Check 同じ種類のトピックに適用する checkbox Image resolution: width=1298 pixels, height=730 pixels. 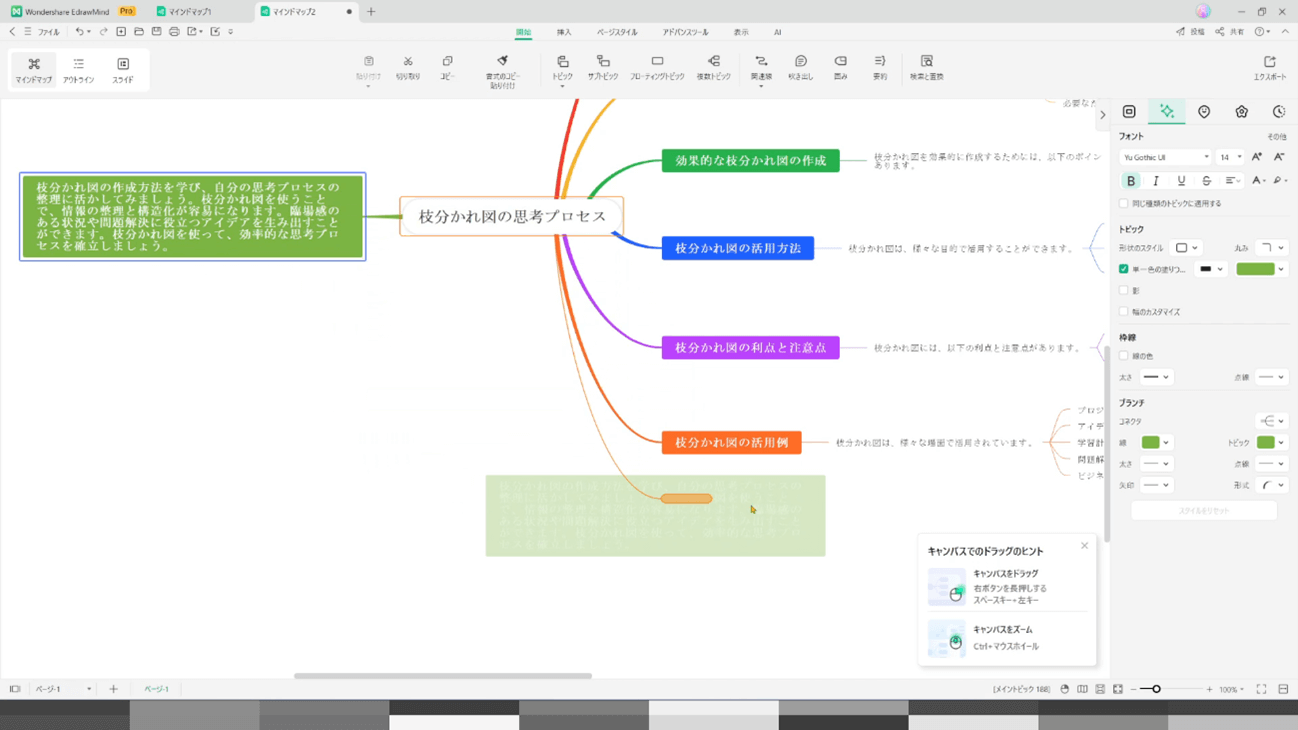click(x=1124, y=203)
